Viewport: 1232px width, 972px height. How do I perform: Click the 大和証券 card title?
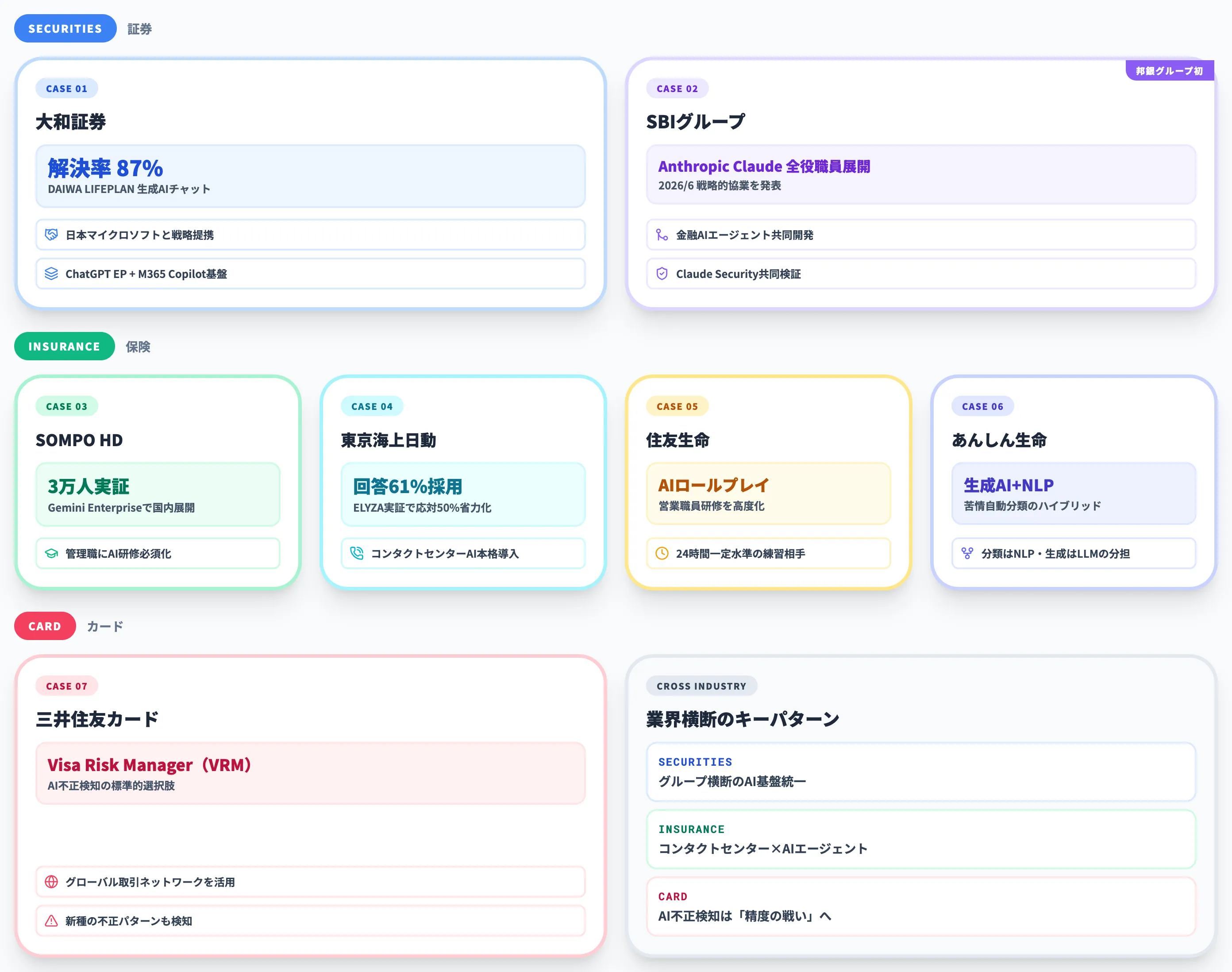pyautogui.click(x=70, y=122)
